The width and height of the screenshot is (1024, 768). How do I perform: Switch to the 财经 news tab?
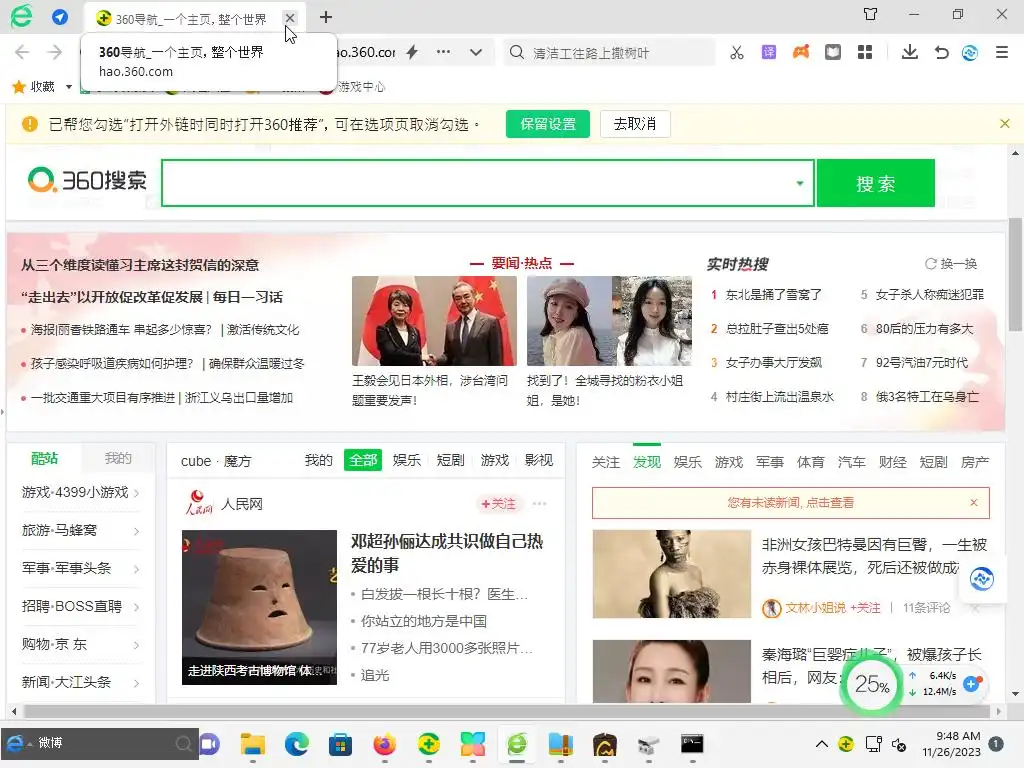(892, 462)
